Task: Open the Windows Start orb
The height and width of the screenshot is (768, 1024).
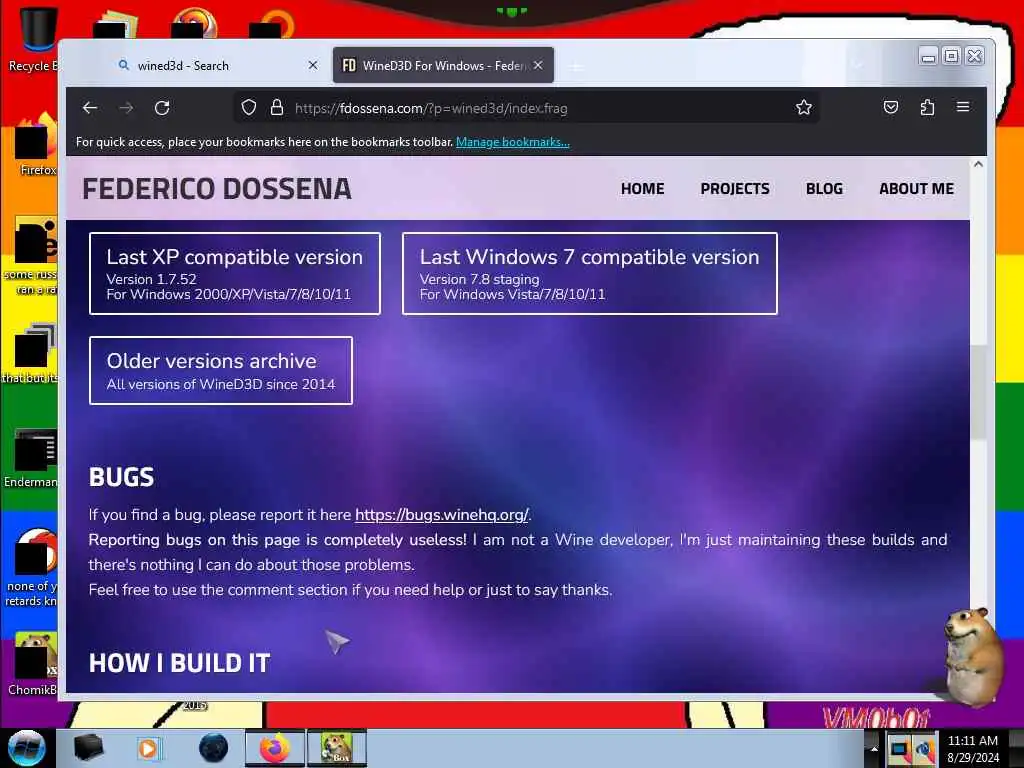Action: point(27,748)
